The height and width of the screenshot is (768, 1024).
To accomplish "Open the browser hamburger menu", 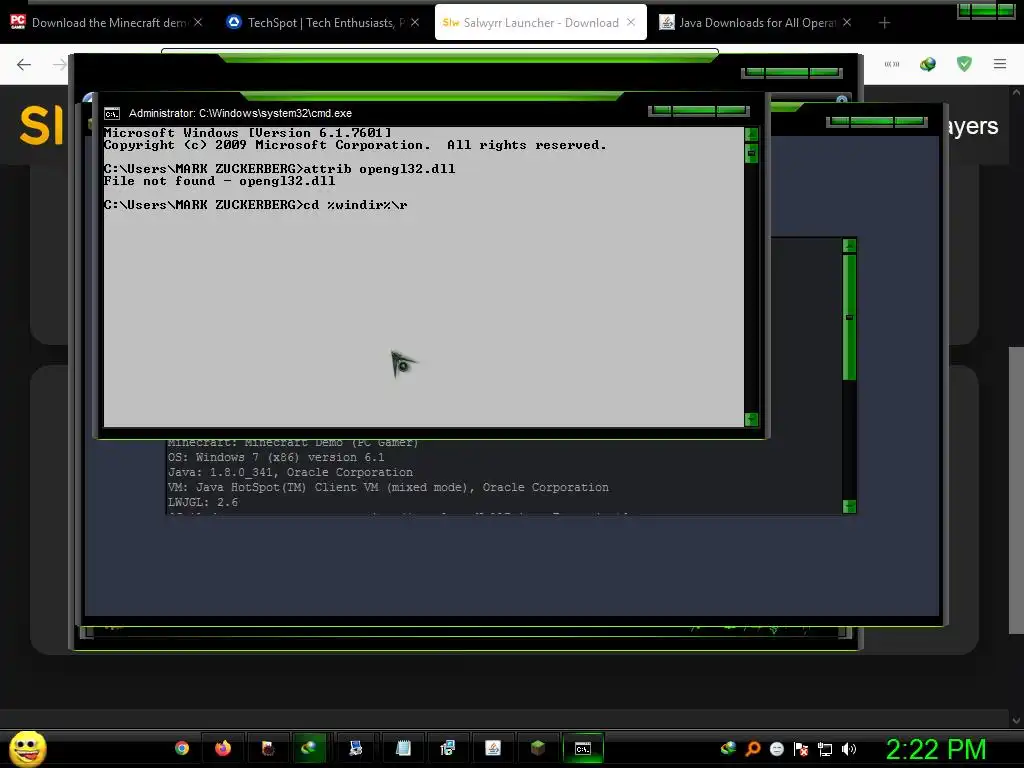I will [x=1000, y=63].
